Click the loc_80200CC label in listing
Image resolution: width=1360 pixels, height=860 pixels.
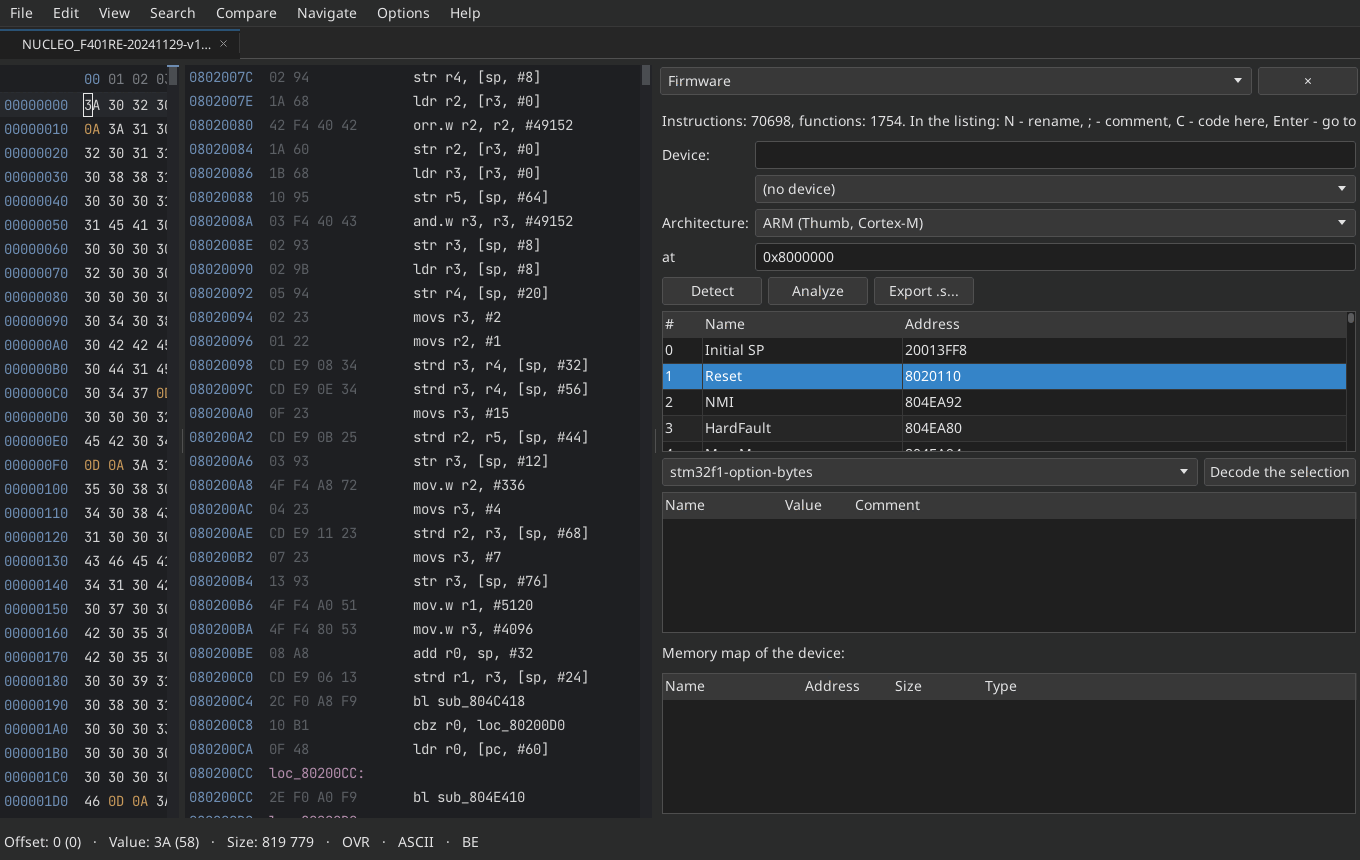coord(317,773)
